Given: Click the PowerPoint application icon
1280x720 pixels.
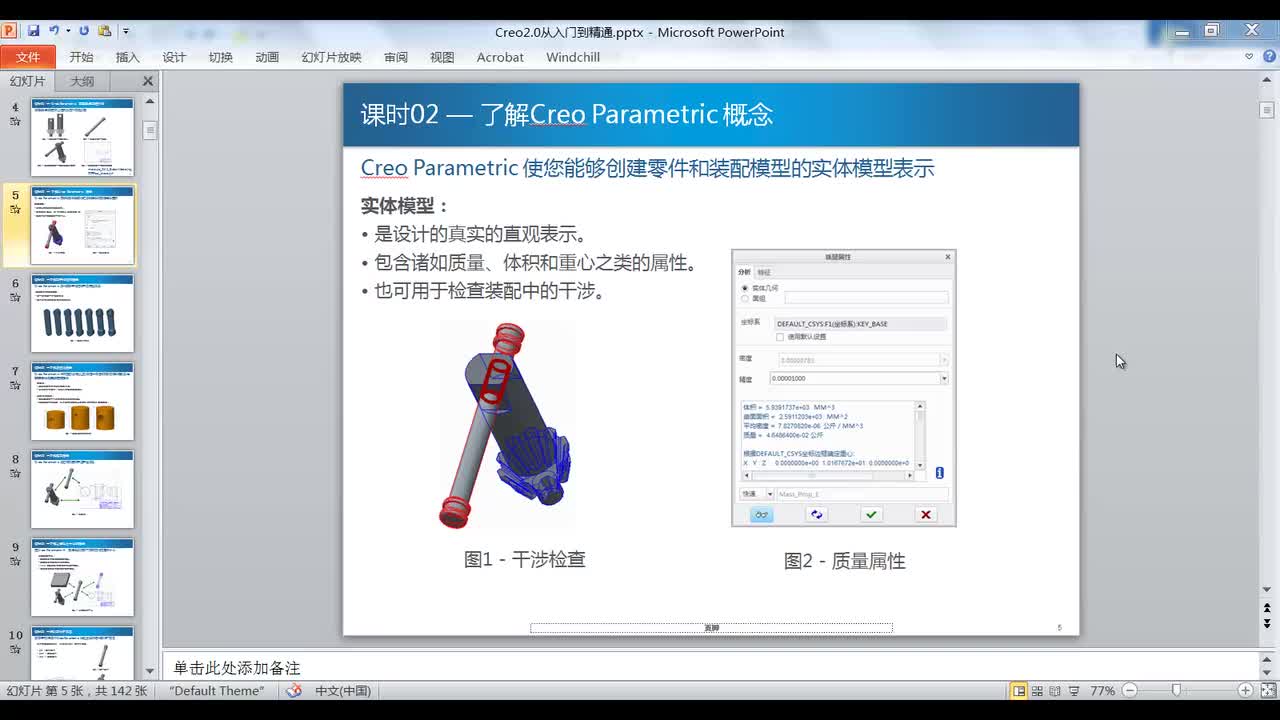Looking at the screenshot, I should point(10,31).
